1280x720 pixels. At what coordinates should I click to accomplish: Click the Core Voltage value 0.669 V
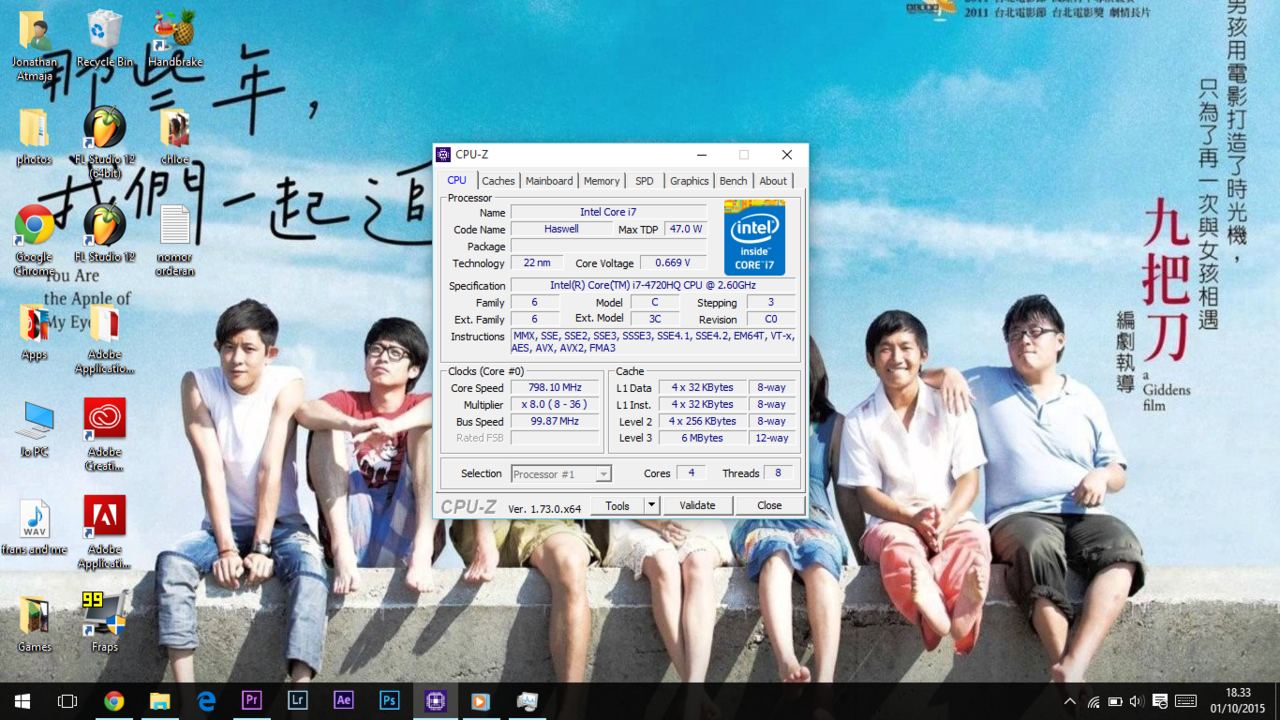(x=673, y=263)
